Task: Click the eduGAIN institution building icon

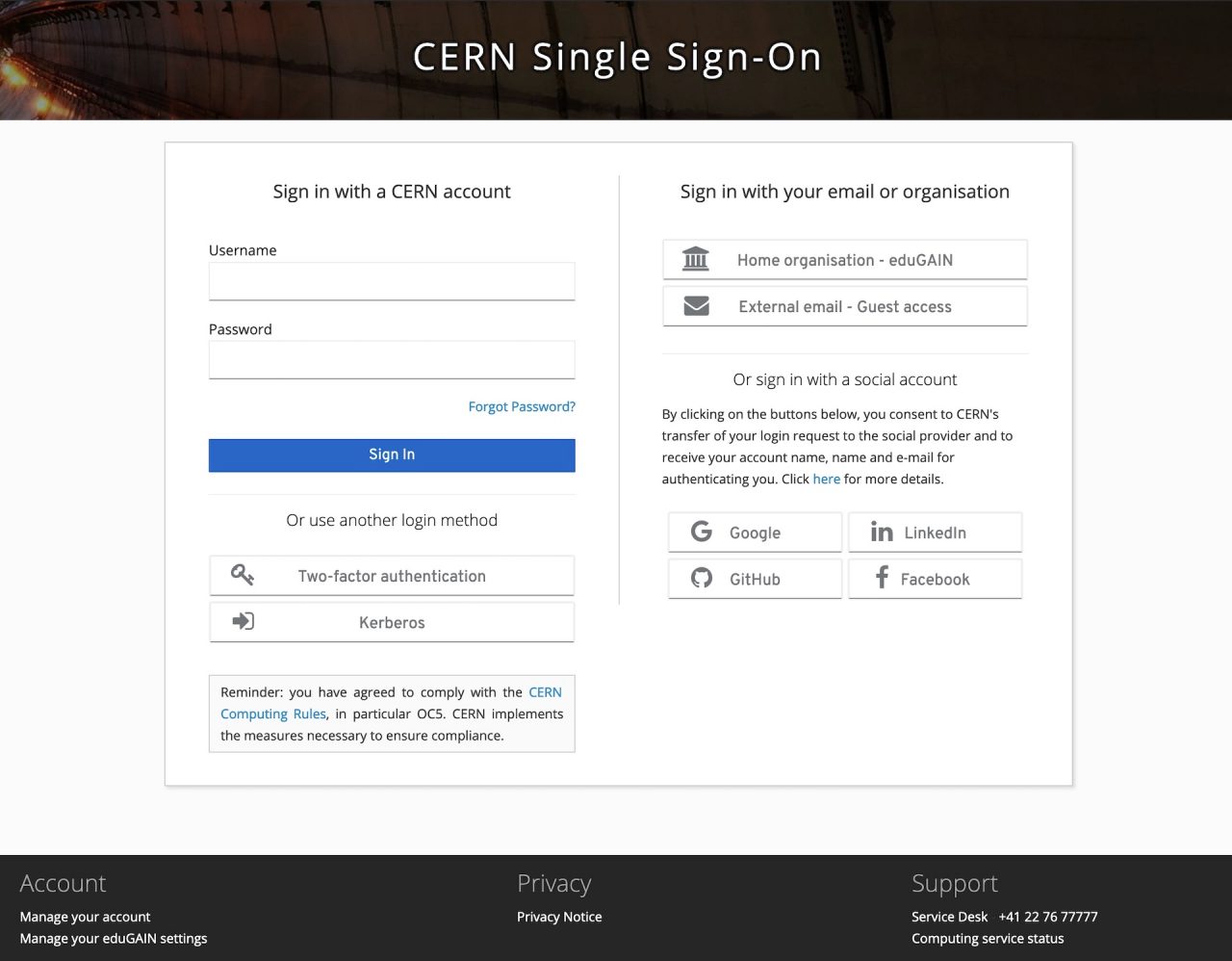Action: click(x=695, y=260)
